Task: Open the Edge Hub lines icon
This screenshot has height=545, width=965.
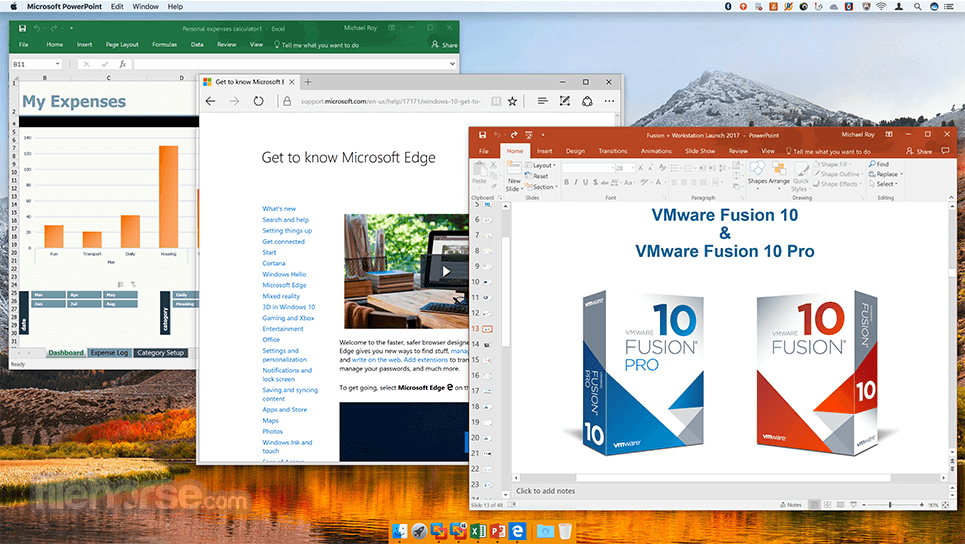Action: (542, 101)
